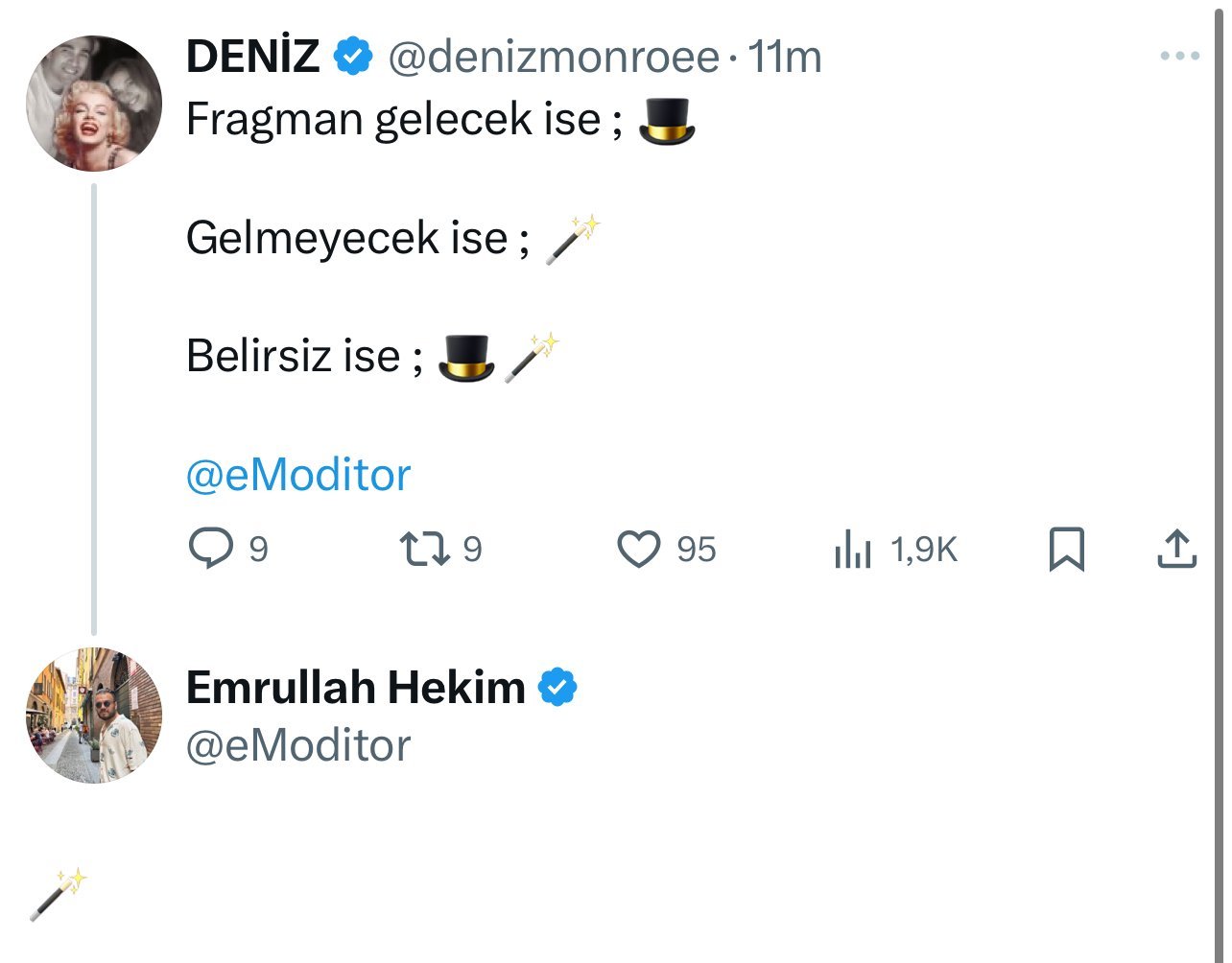Click the 1,9K views count

[924, 550]
